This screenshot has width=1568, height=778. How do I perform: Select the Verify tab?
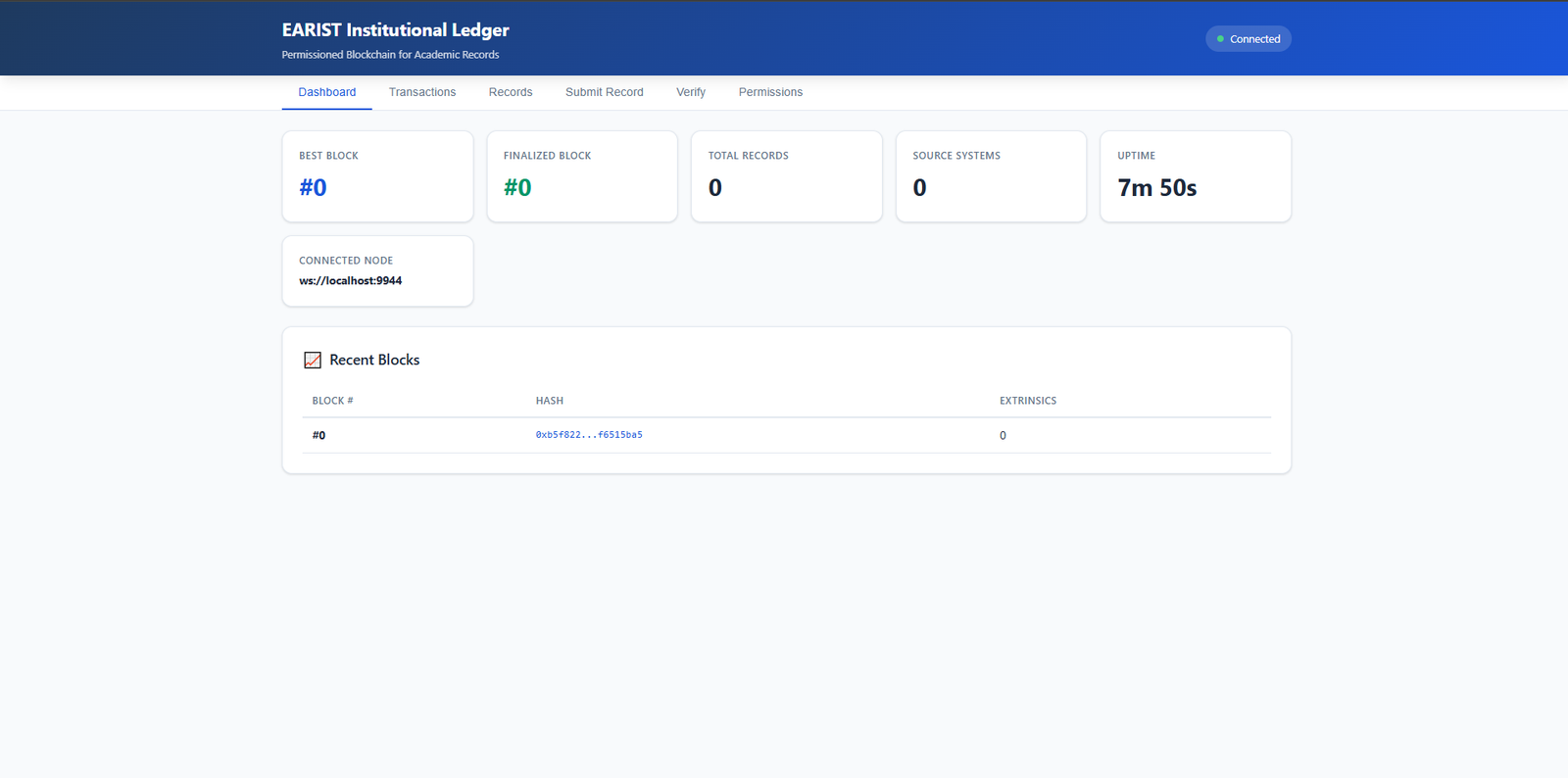point(691,92)
